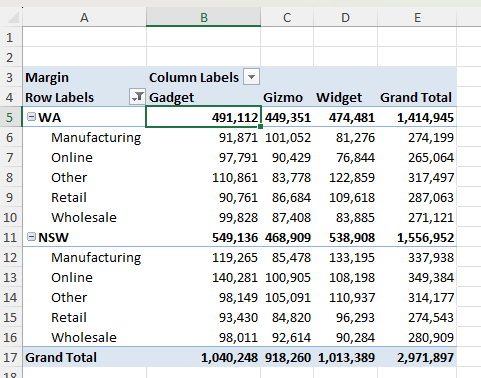
Task: Select cell with value 918,260
Action: (287, 357)
